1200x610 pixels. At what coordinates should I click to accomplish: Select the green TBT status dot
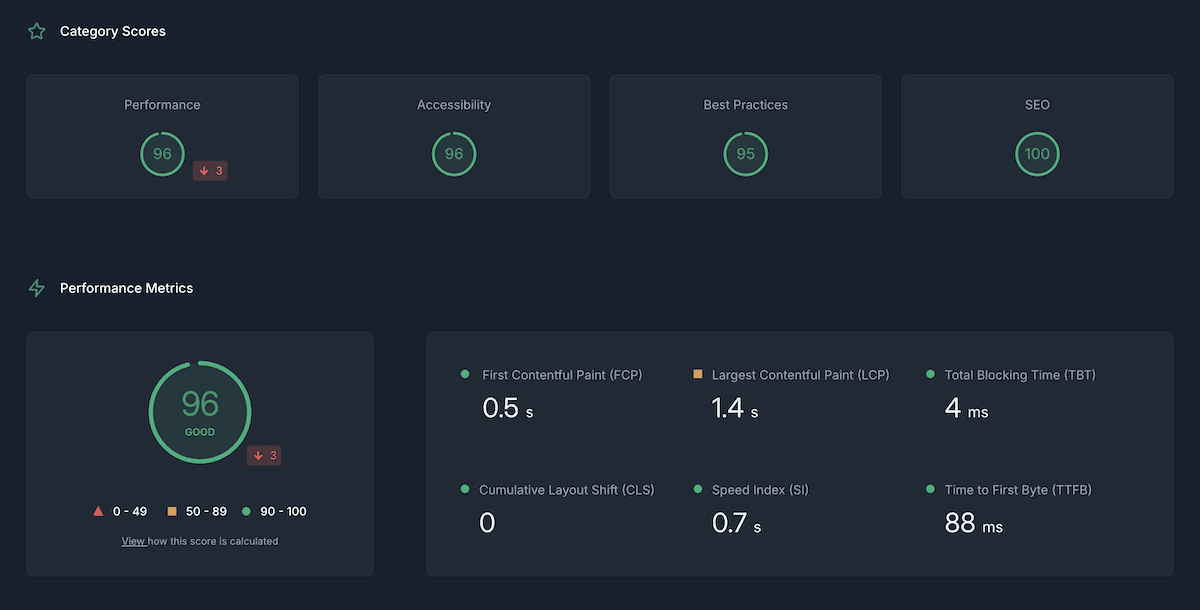pyautogui.click(x=930, y=374)
